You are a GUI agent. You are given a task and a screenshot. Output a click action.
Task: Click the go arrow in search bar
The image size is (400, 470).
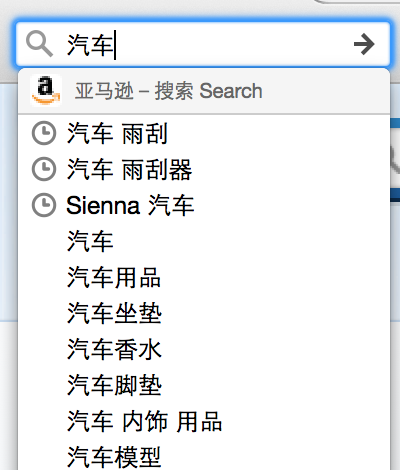coord(364,44)
